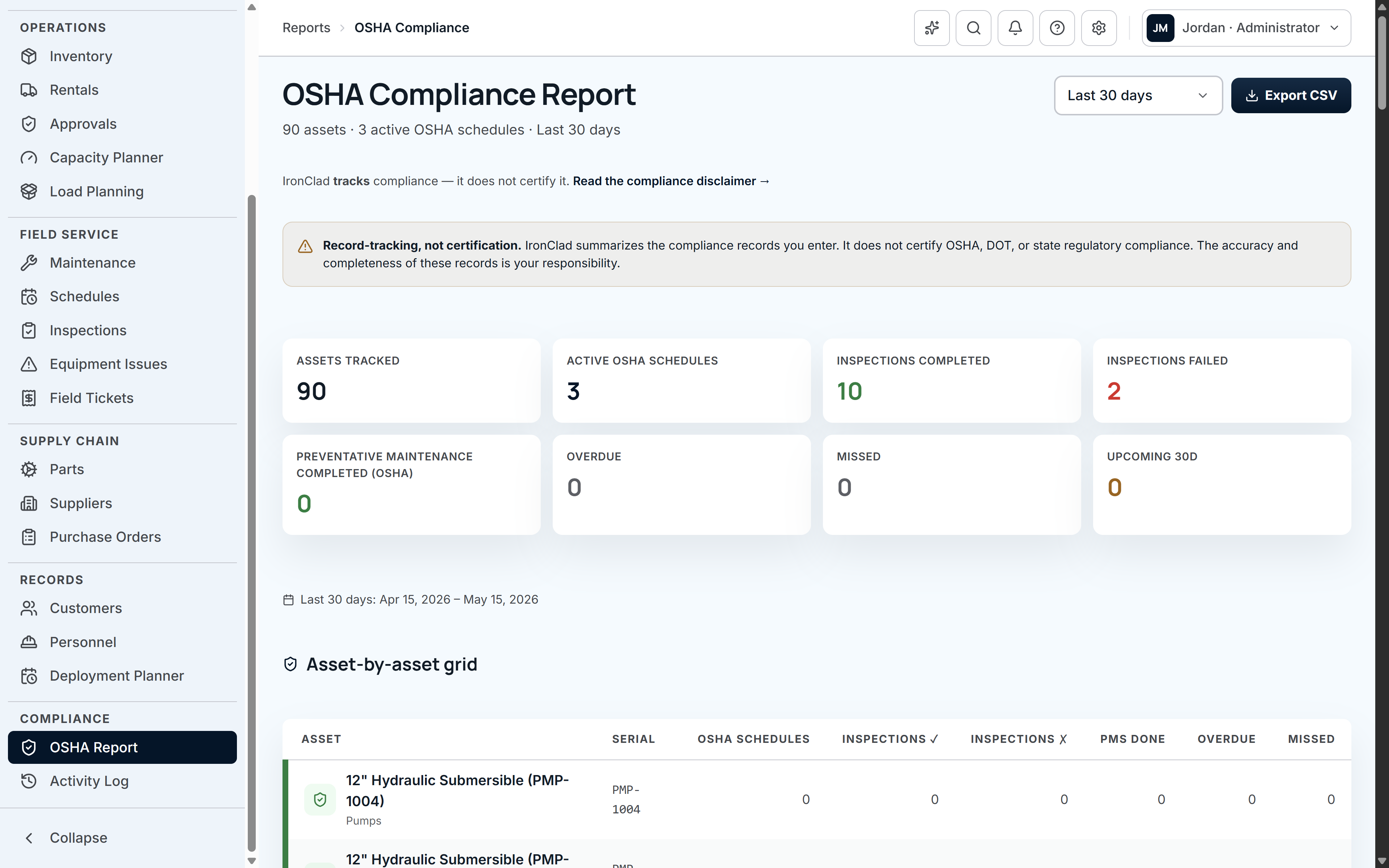Sort by the OSHA Schedules column header
The image size is (1389, 868).
pyautogui.click(x=753, y=739)
